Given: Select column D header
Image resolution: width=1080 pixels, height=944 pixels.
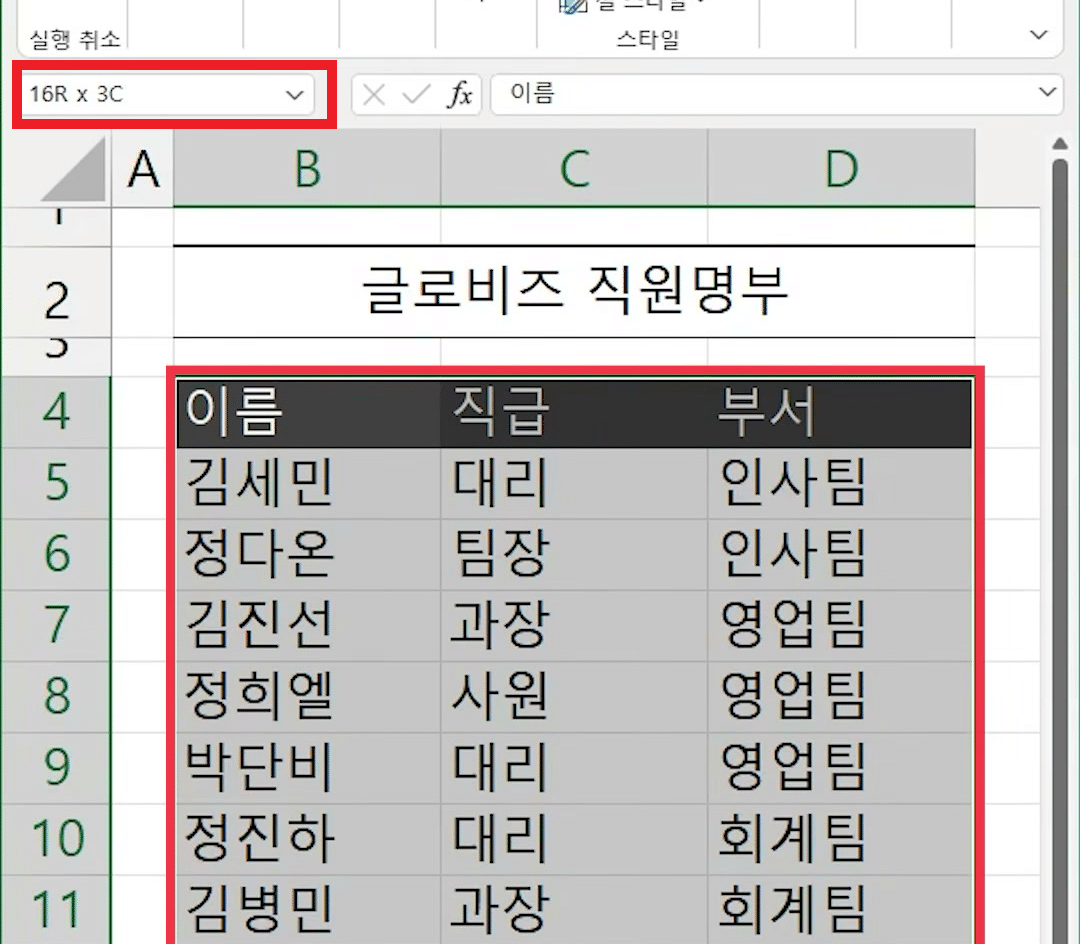Looking at the screenshot, I should [x=841, y=169].
